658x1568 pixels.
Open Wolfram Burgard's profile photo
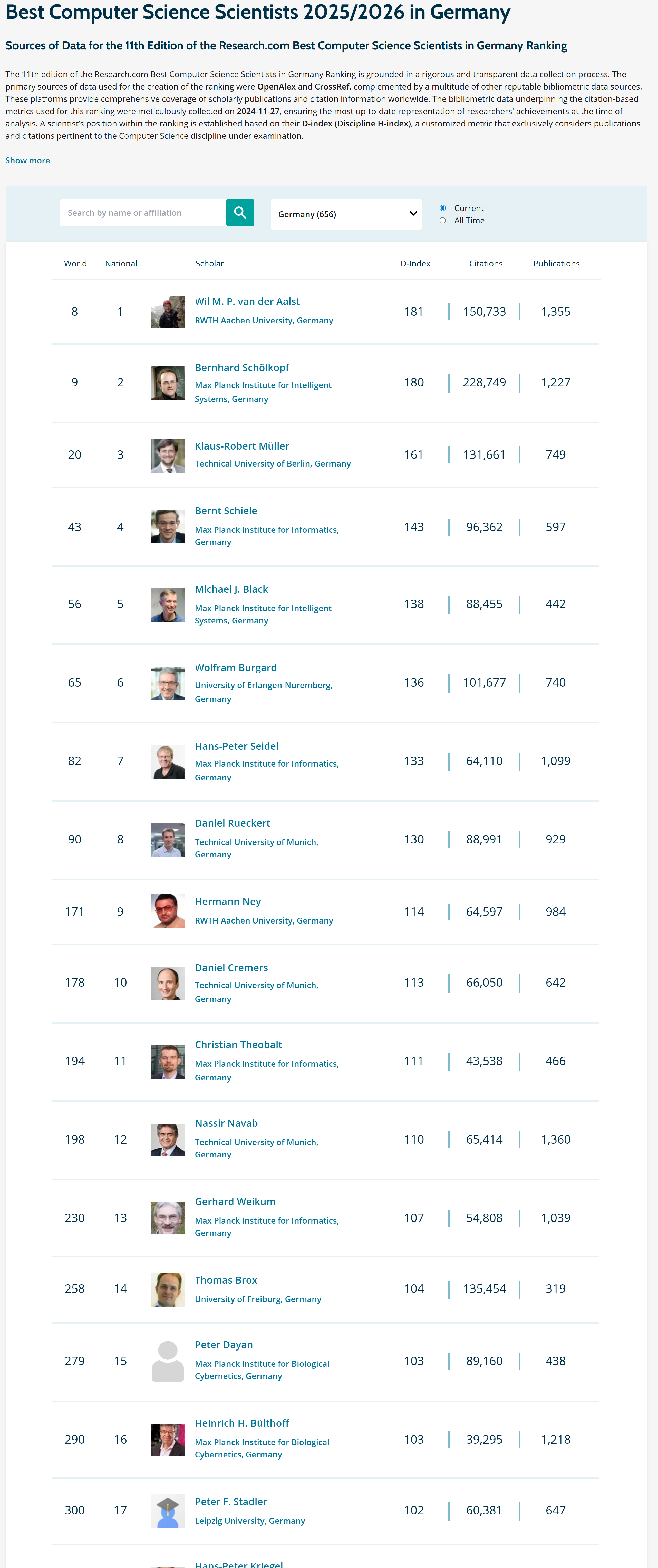click(x=168, y=683)
